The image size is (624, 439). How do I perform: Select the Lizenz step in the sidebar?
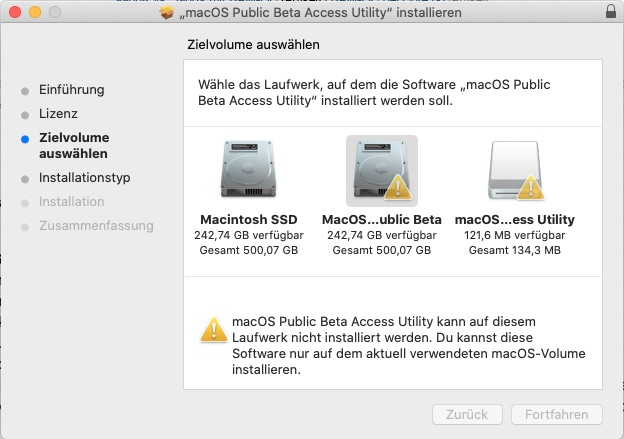[58, 114]
